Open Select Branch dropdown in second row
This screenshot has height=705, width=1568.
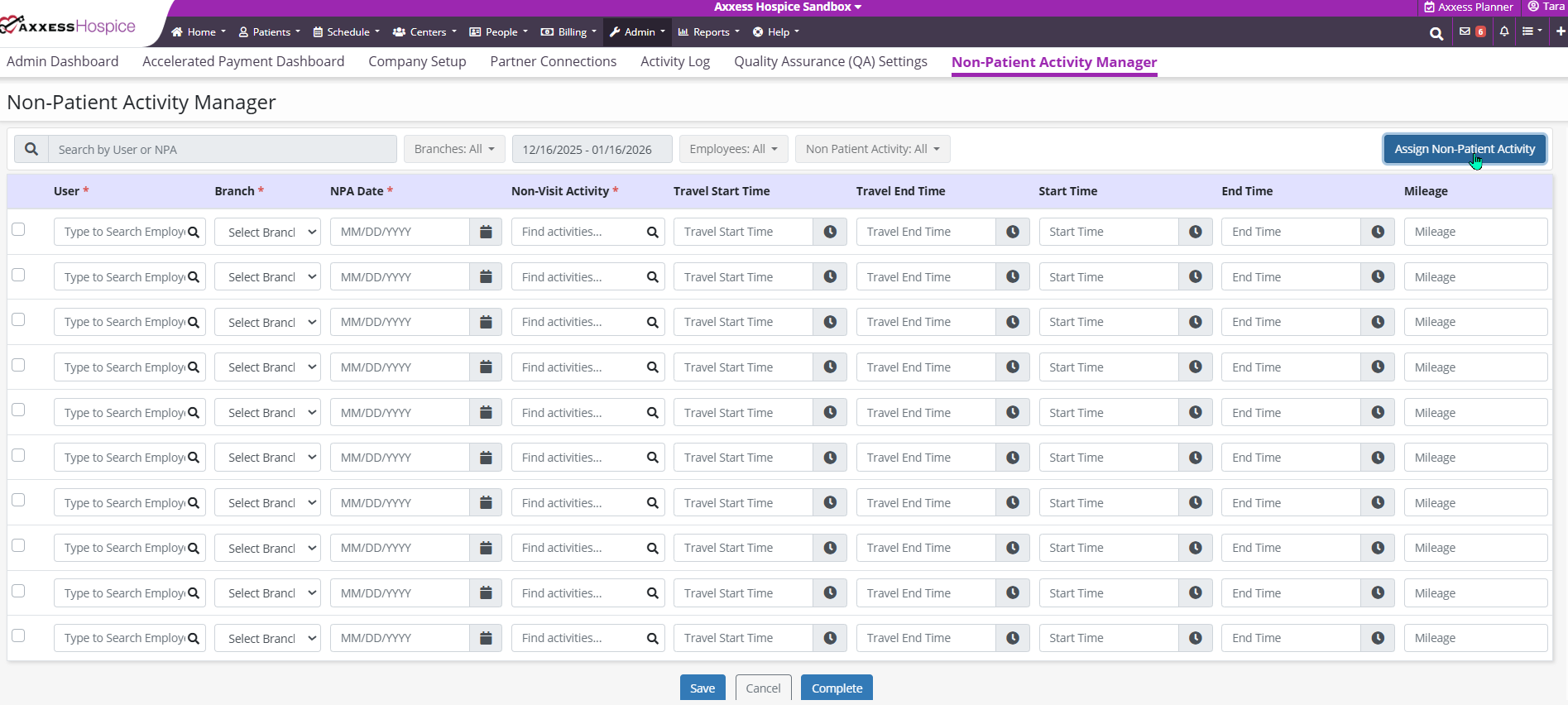[267, 277]
